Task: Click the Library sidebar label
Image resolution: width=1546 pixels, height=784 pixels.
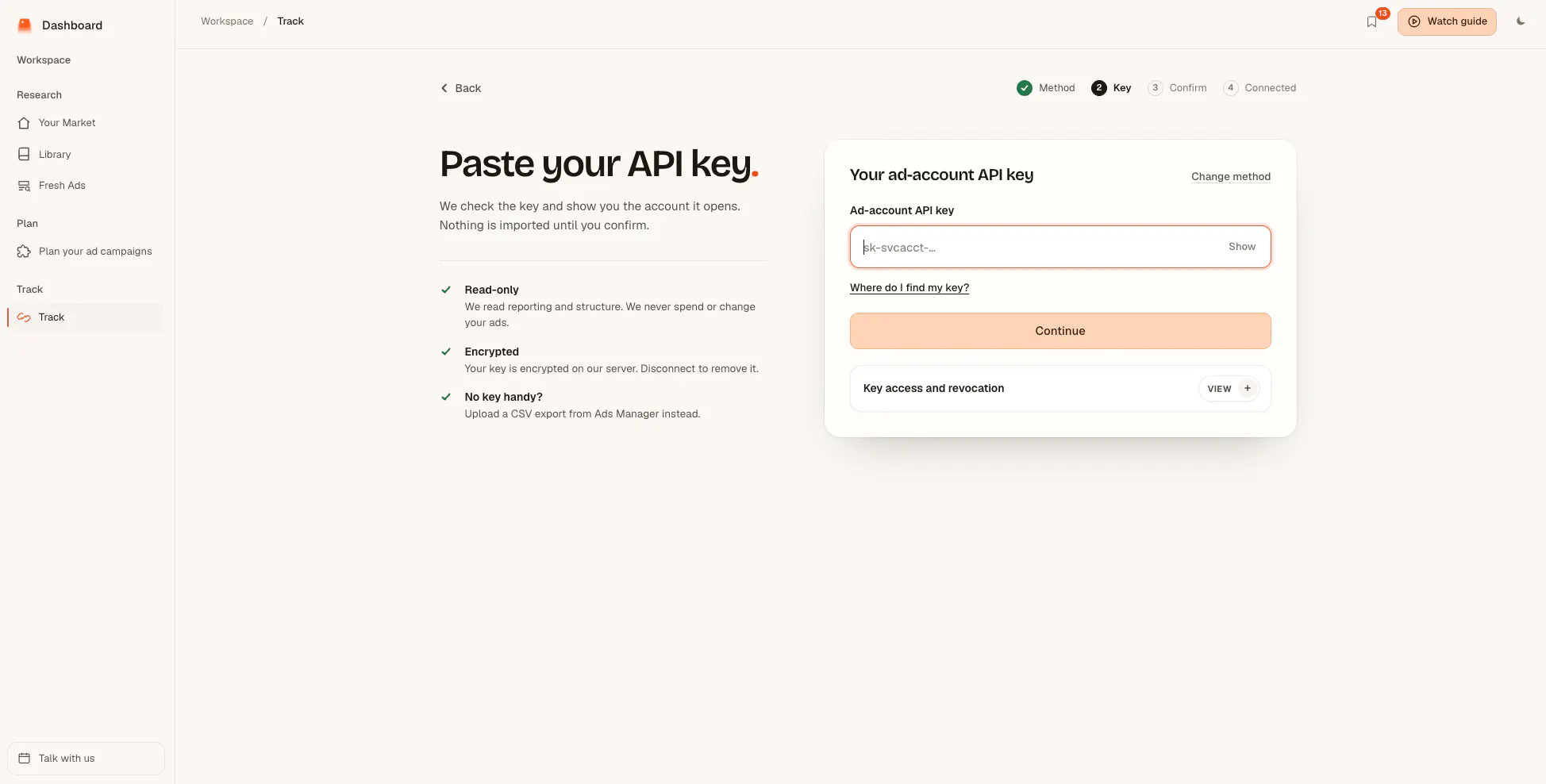Action: coord(55,155)
